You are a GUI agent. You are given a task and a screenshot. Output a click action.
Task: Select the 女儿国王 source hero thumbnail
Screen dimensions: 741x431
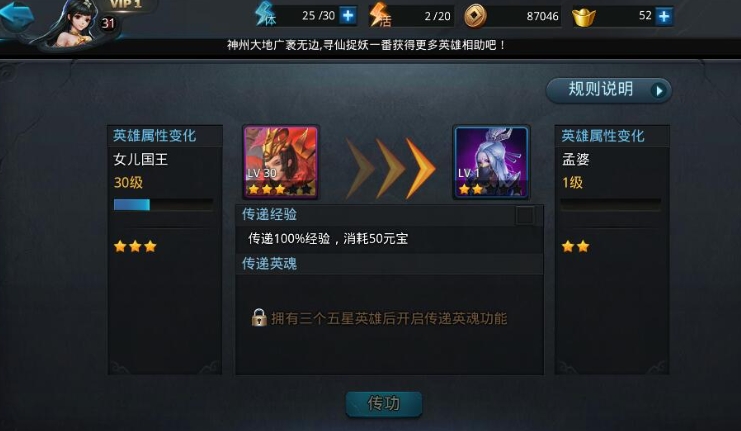click(x=281, y=162)
